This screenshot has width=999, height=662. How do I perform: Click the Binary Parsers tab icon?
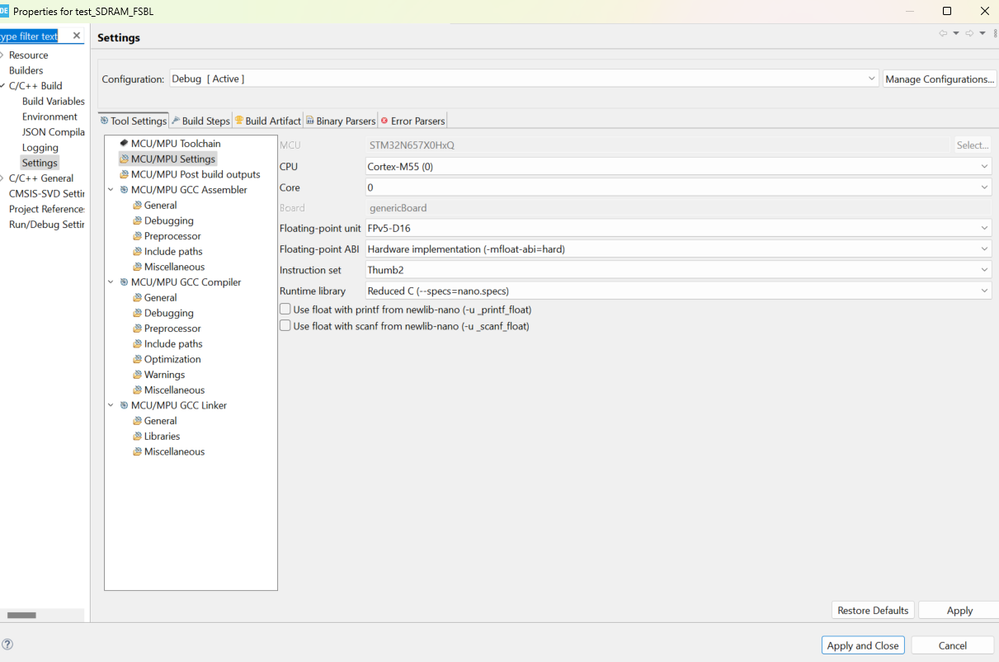pyautogui.click(x=310, y=120)
